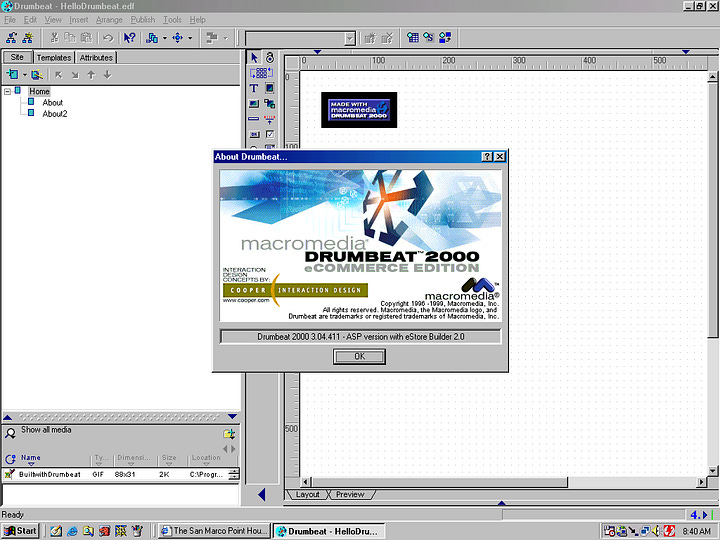Click the site structure icon in main toolbar

(11, 38)
